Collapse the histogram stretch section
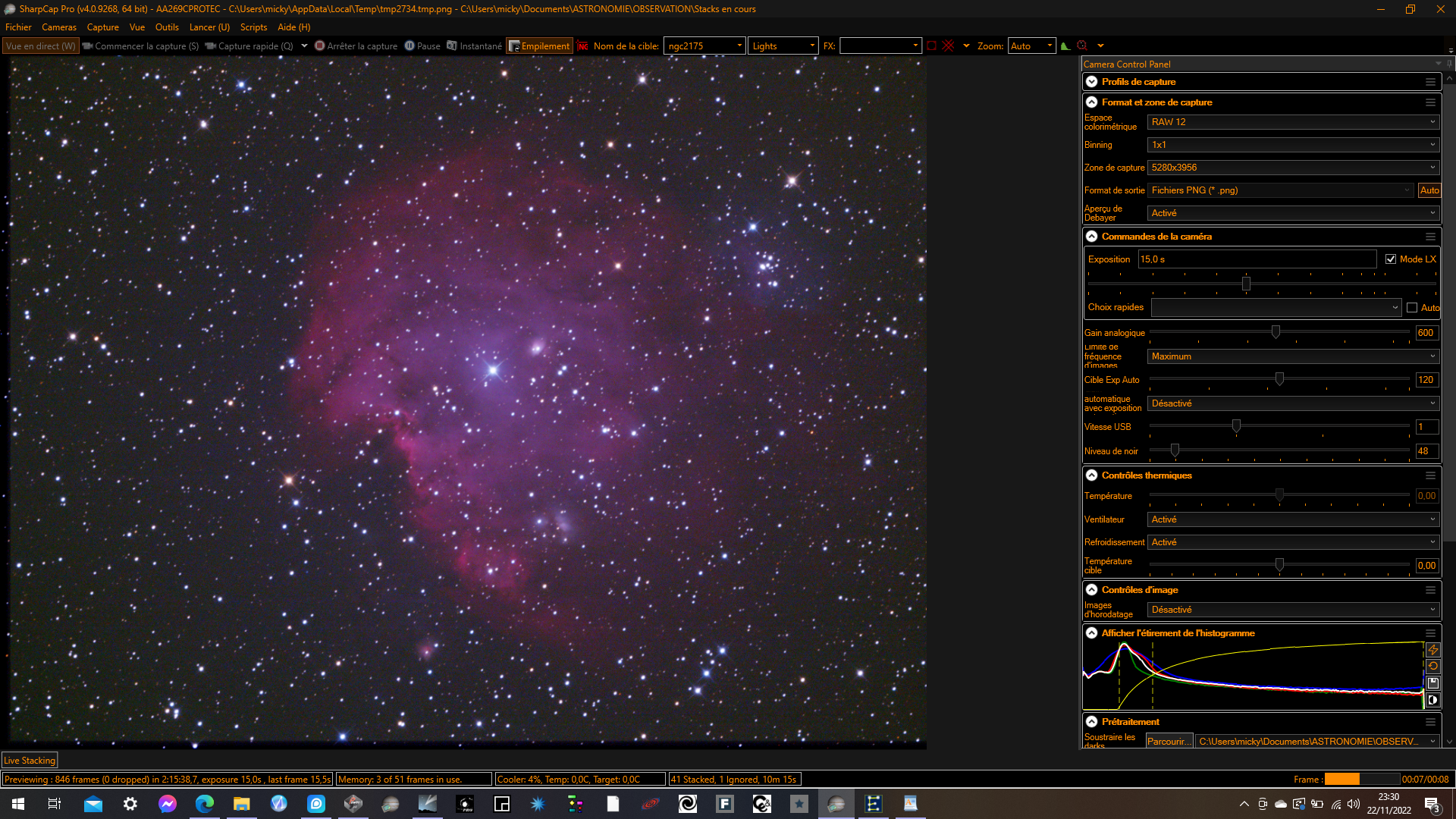The image size is (1456, 819). [1092, 633]
